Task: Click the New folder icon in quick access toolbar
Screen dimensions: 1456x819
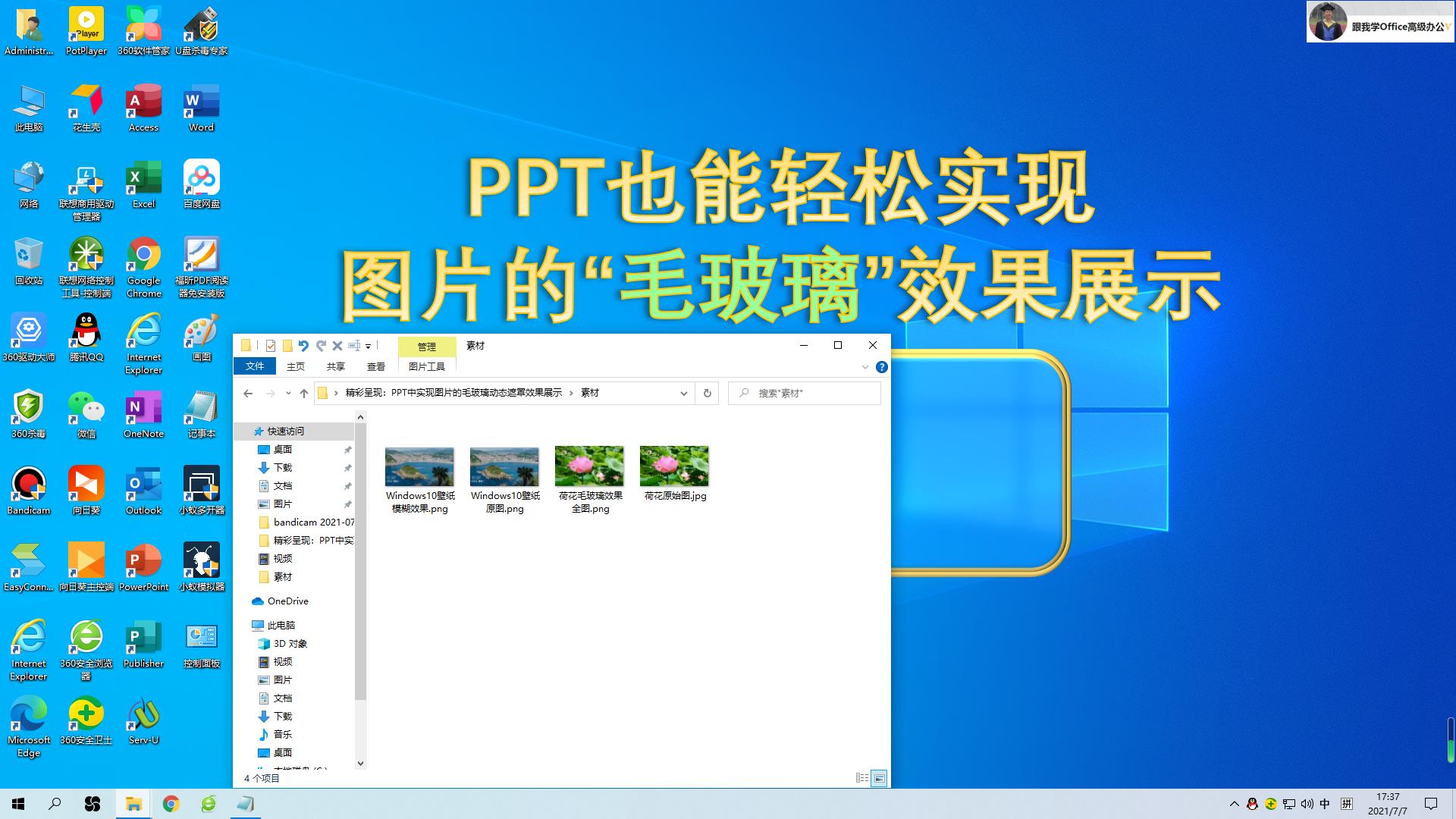Action: (x=287, y=346)
